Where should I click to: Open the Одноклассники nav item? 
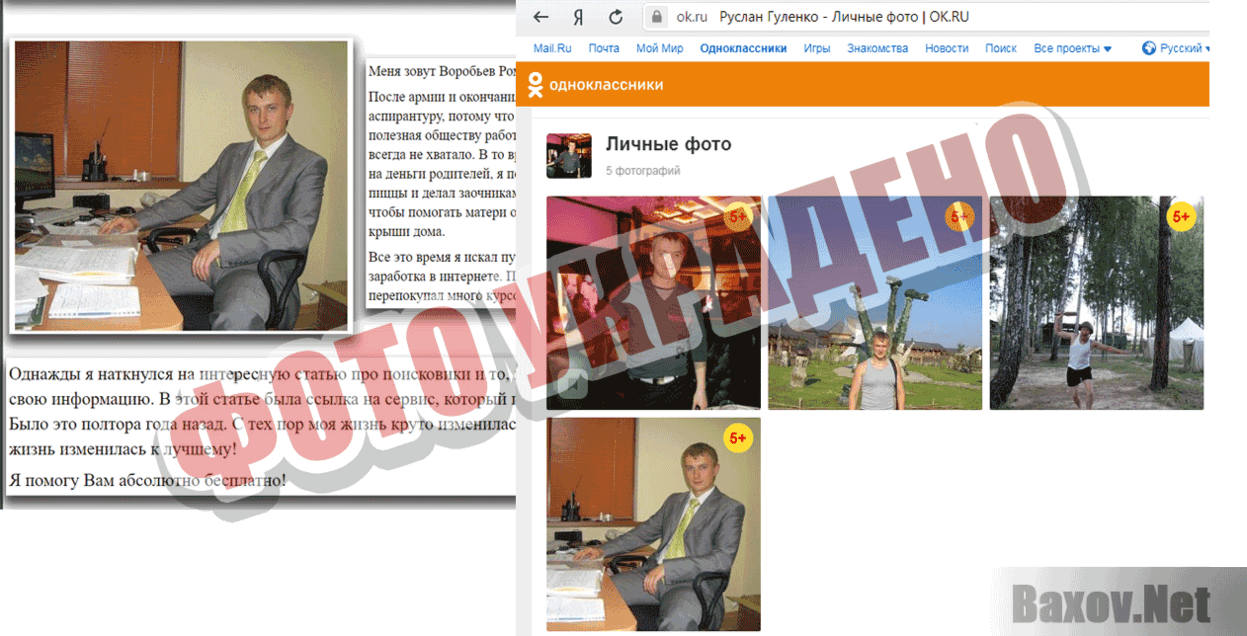click(x=744, y=47)
